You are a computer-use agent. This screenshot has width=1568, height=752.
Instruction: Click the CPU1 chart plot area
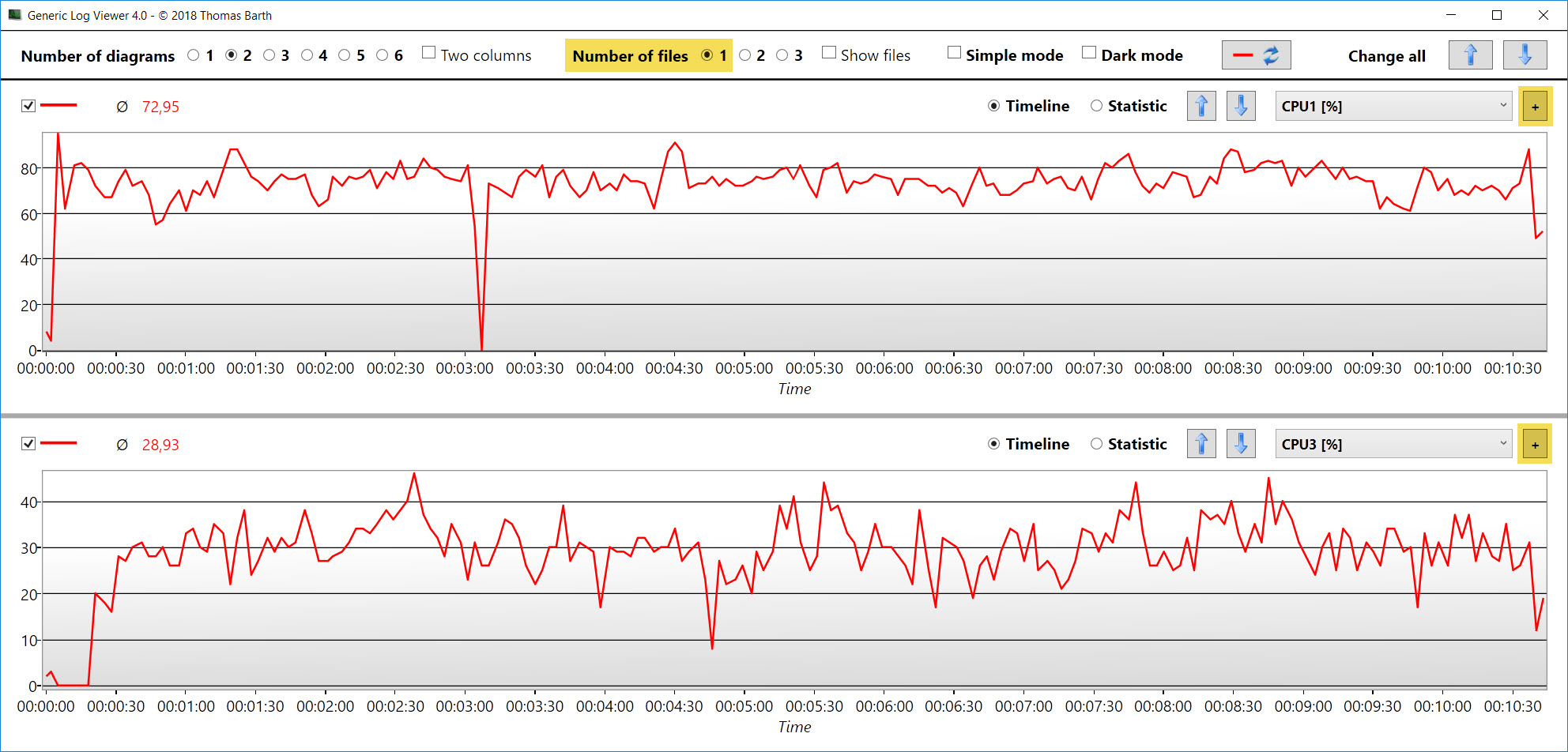coord(794,241)
